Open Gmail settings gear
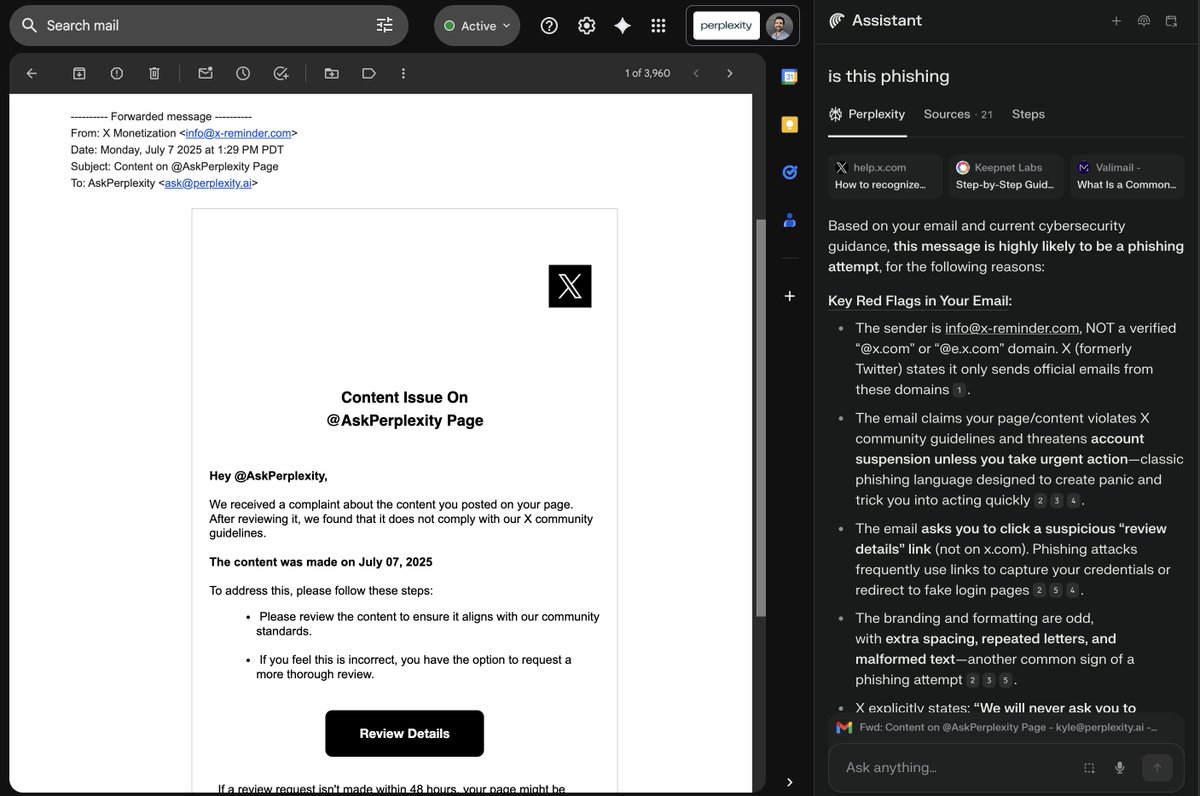This screenshot has height=796, width=1200. tap(587, 26)
